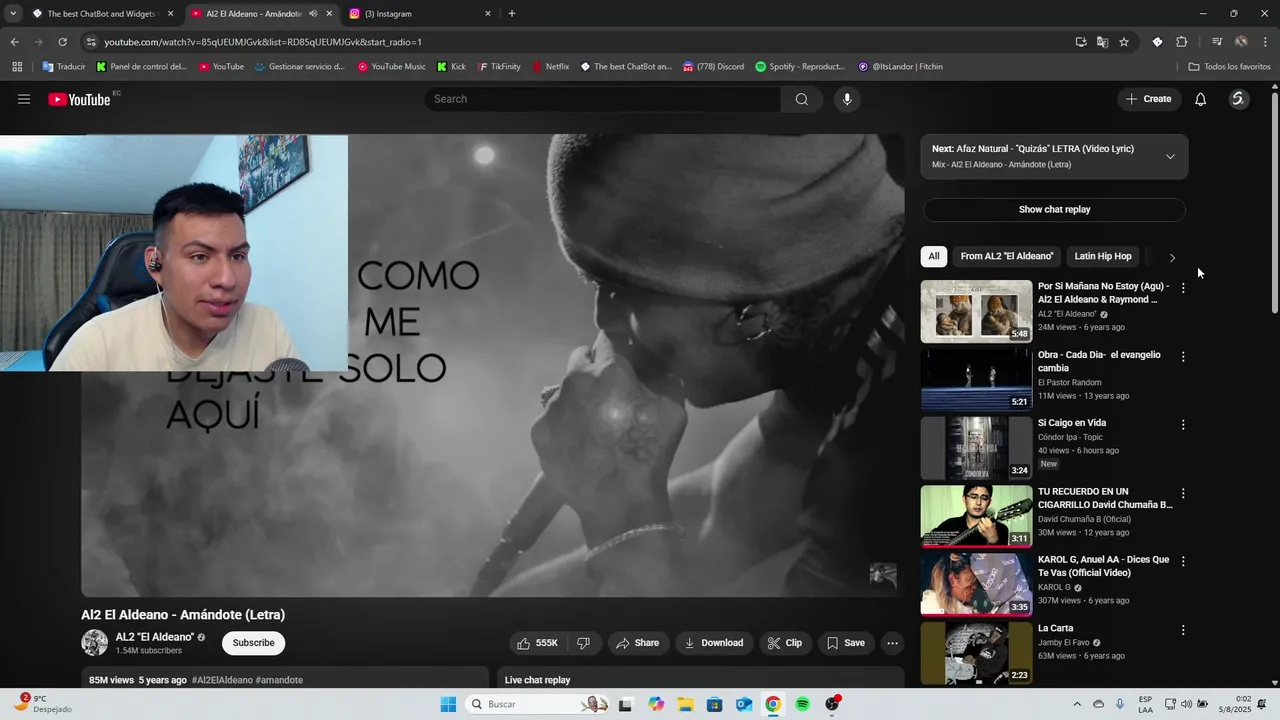The width and height of the screenshot is (1280, 720).
Task: Open Bookmarks apps grid icon
Action: (x=17, y=67)
